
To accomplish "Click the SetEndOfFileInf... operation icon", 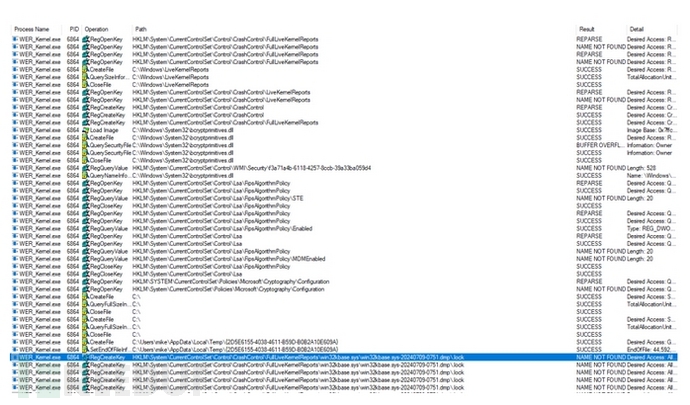I will [x=85, y=350].
